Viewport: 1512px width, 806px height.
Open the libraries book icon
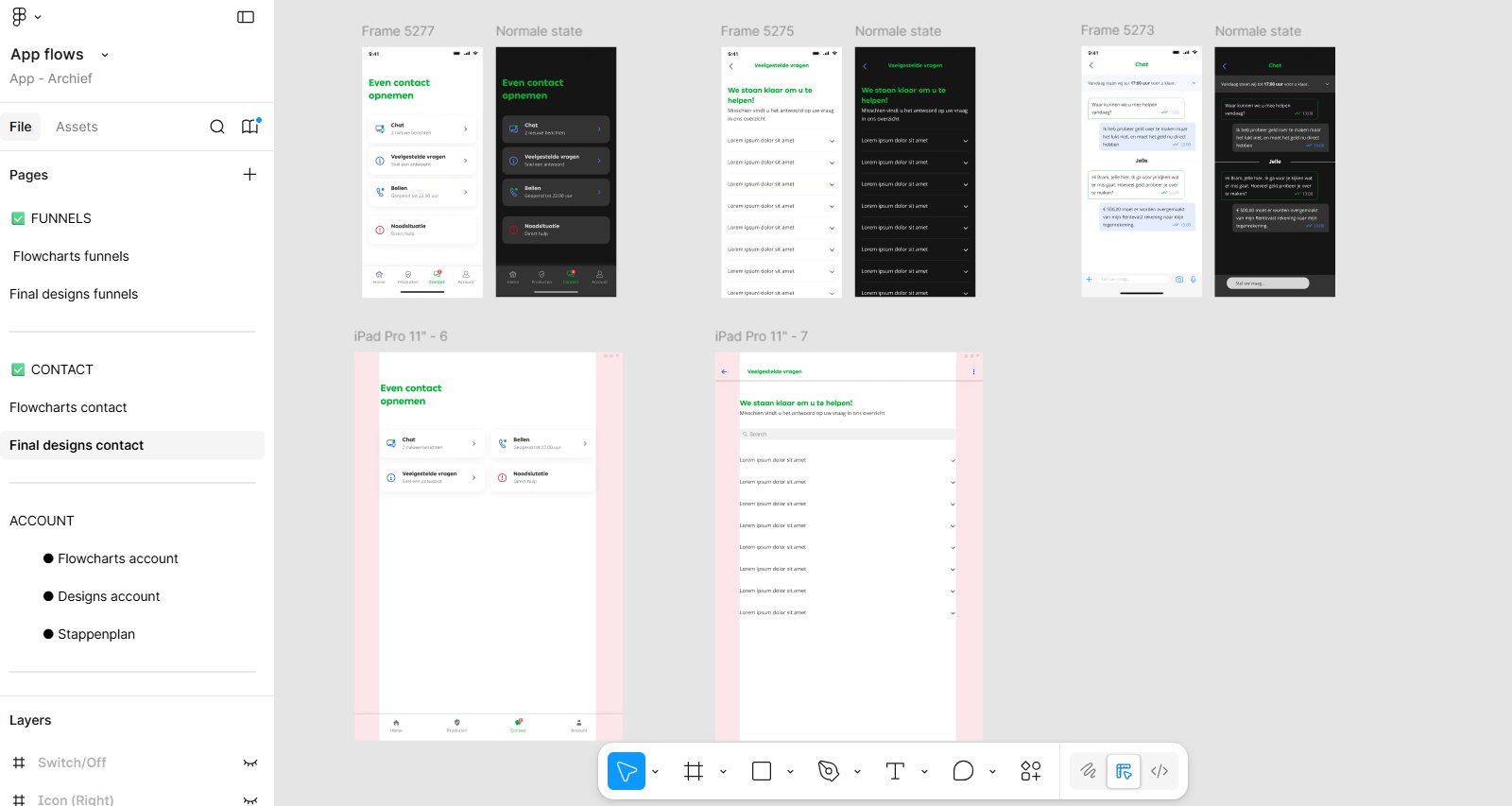point(249,127)
